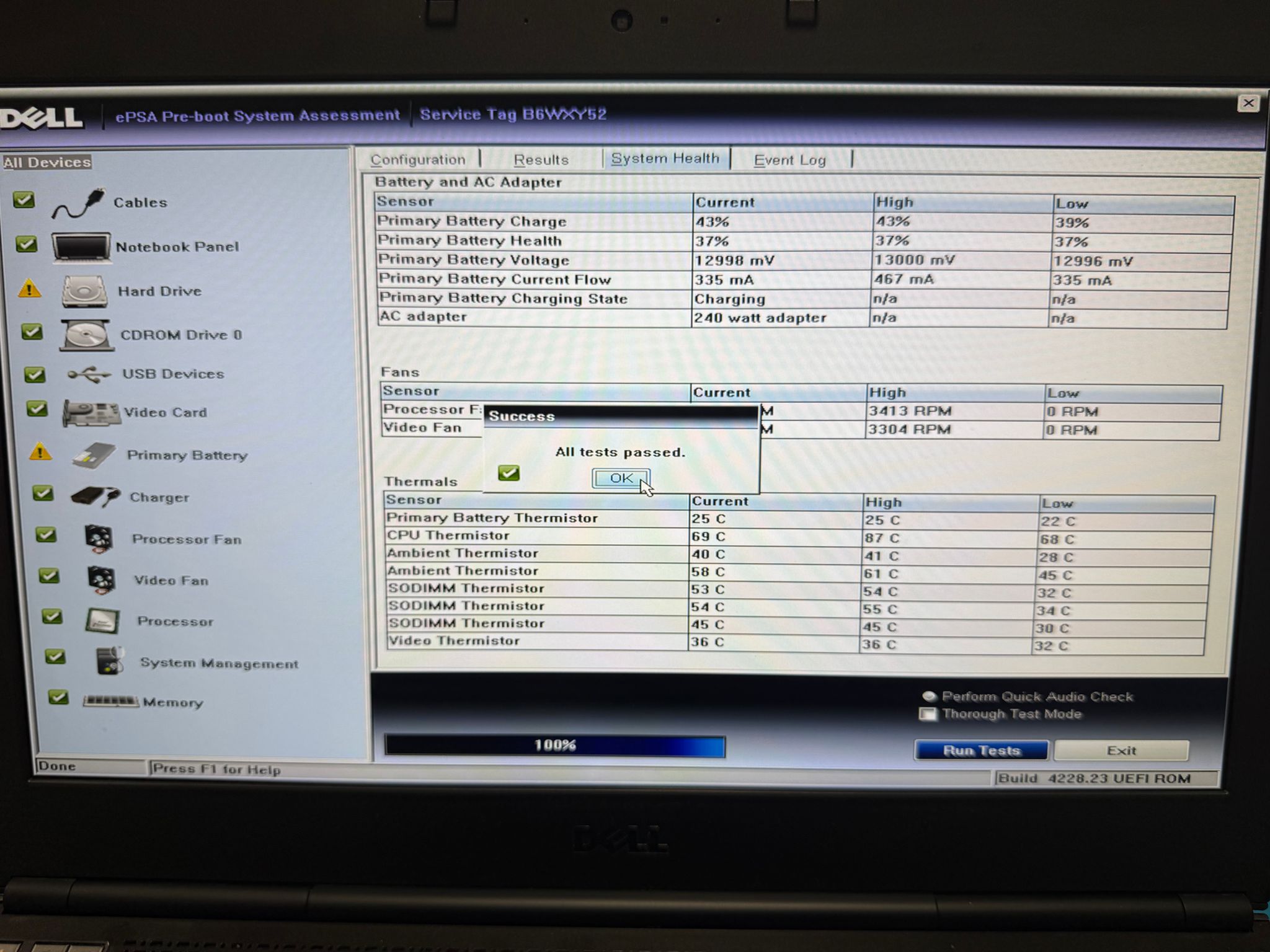Click the Service Tag B6WXY52 label
The image size is (1270, 952).
pos(513,115)
